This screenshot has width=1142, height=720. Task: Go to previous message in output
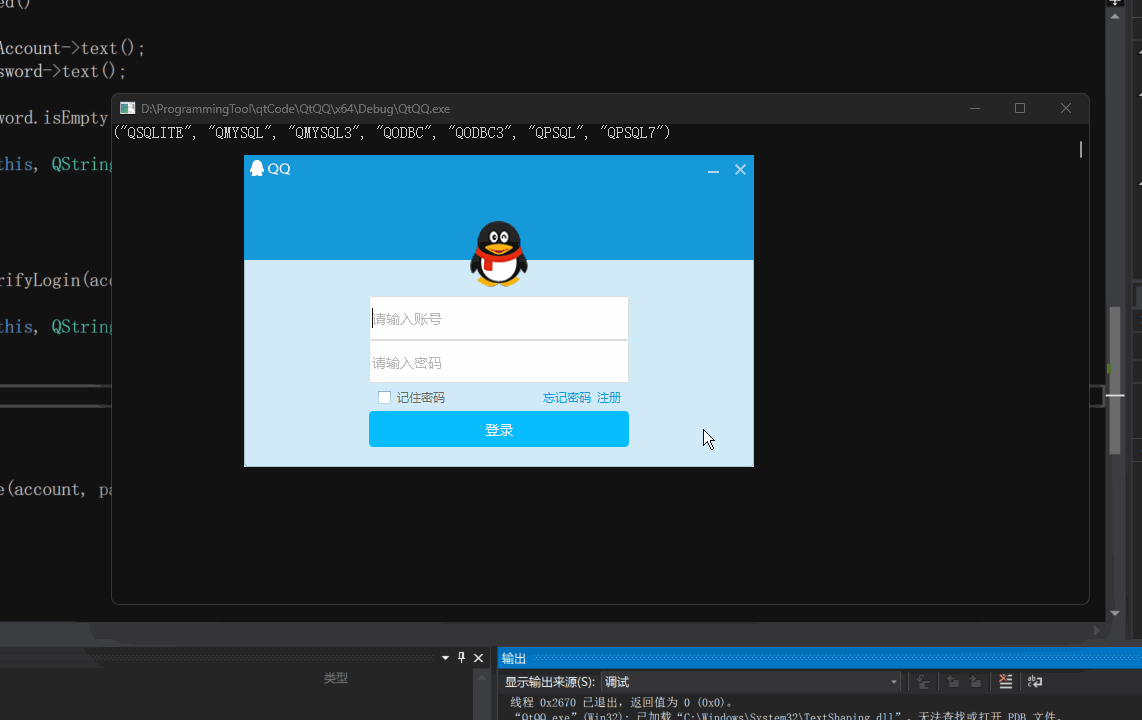pos(953,682)
